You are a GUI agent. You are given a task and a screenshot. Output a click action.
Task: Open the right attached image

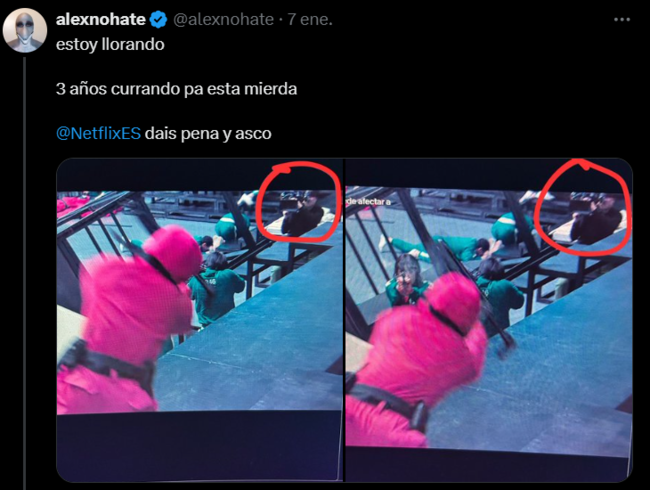[489, 320]
